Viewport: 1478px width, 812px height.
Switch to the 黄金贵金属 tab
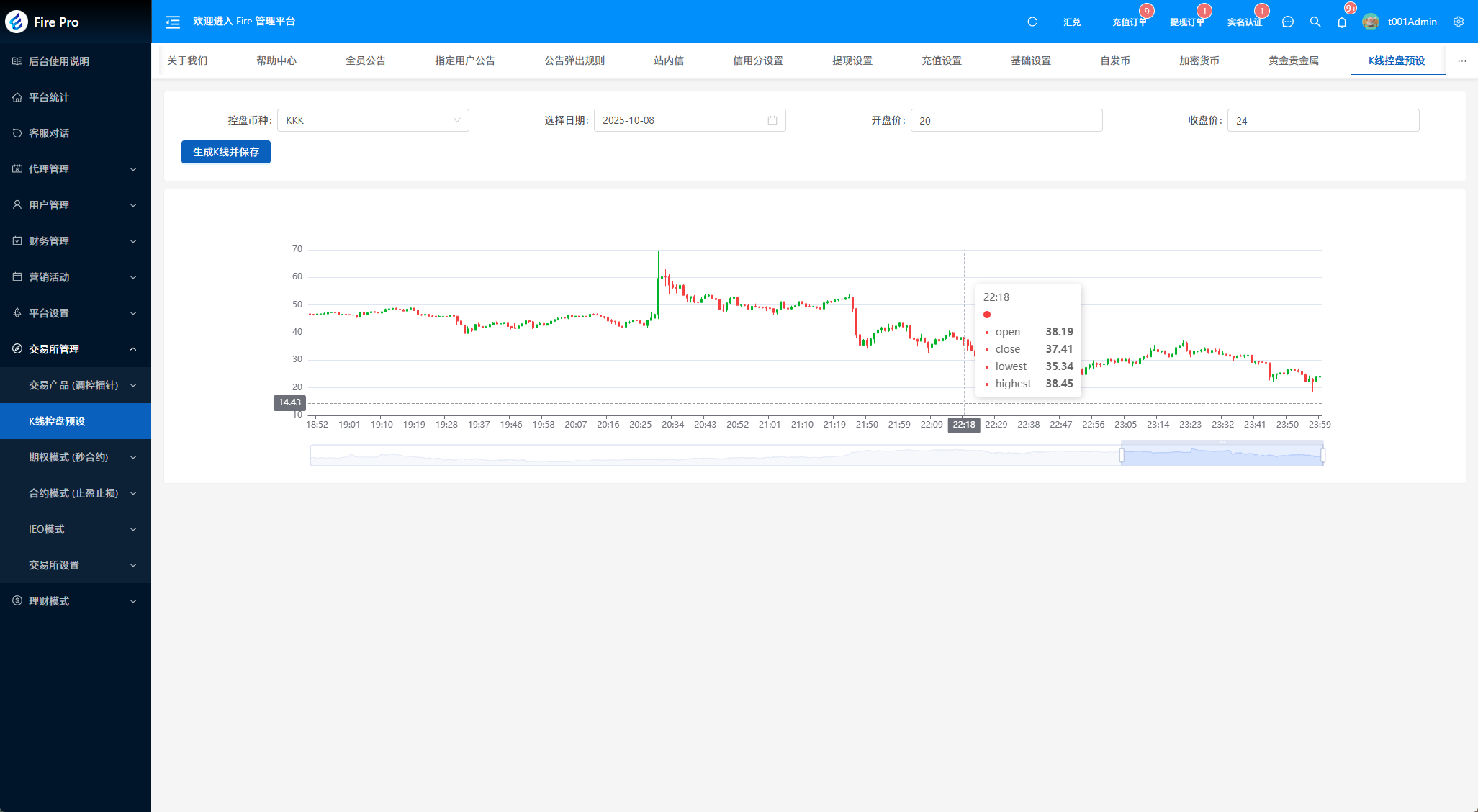pos(1293,60)
